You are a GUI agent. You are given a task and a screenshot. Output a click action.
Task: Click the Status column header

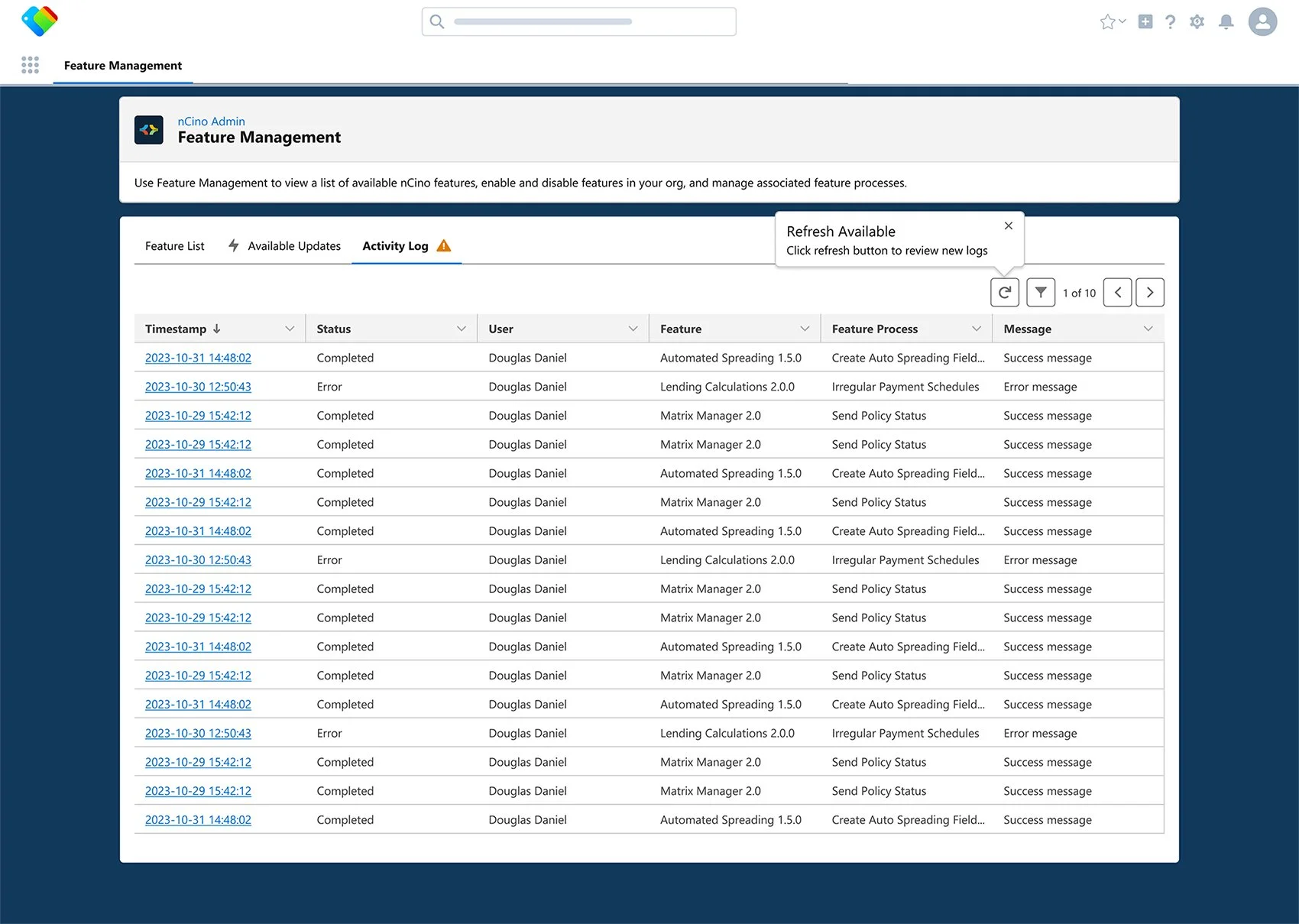[x=392, y=329]
